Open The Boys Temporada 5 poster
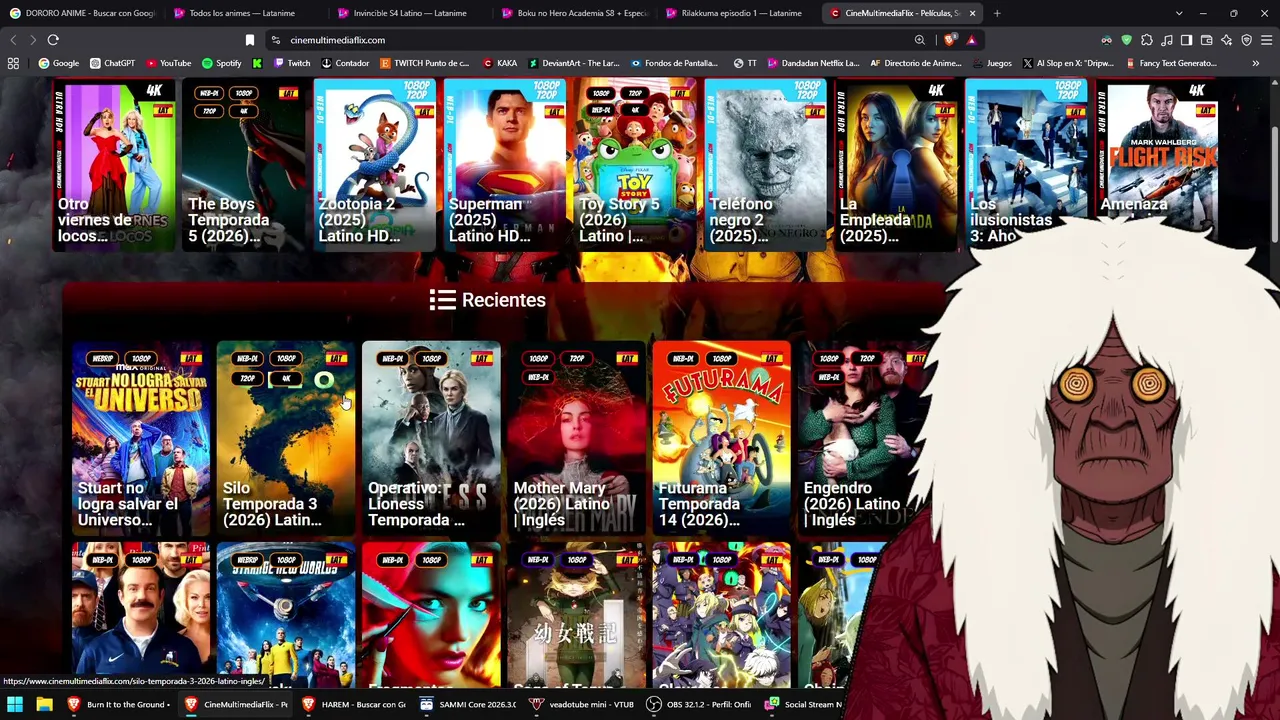This screenshot has height=720, width=1280. 244,165
